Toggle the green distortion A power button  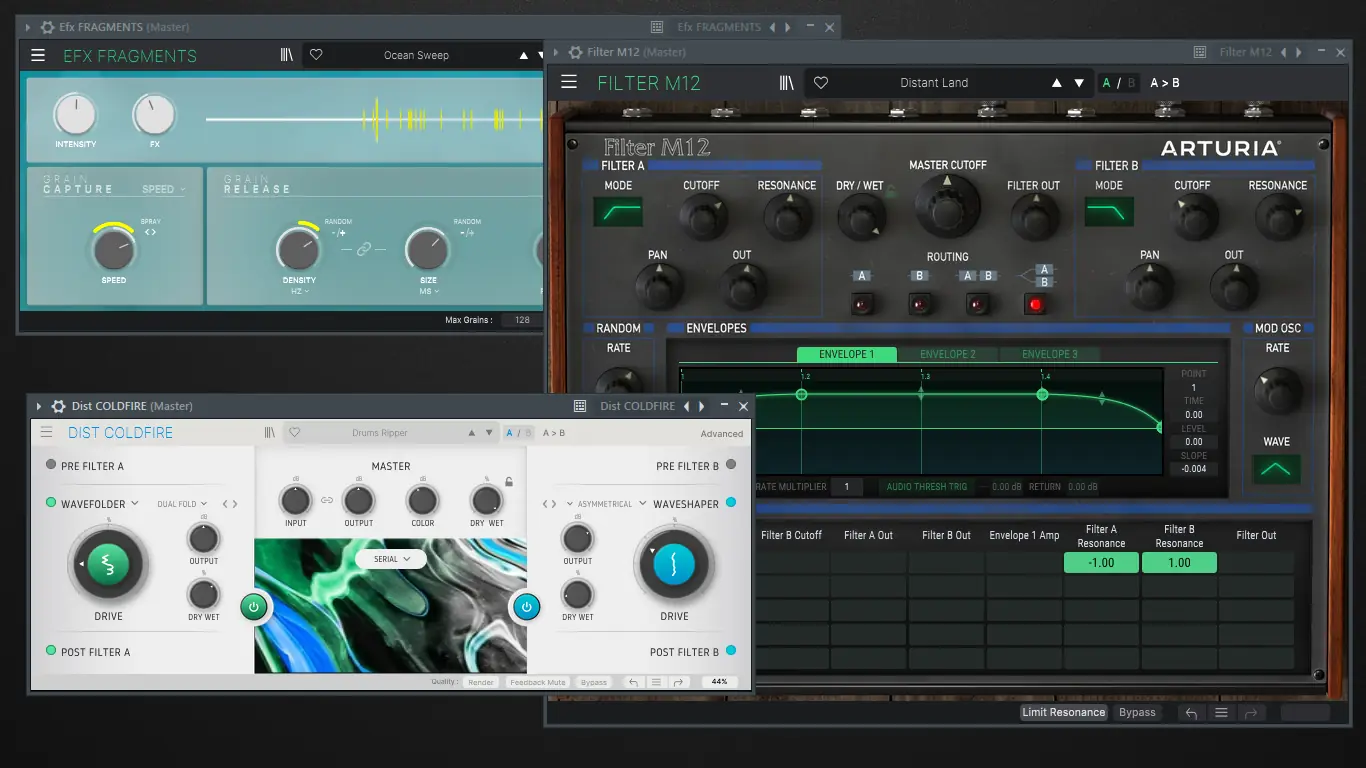tap(254, 606)
